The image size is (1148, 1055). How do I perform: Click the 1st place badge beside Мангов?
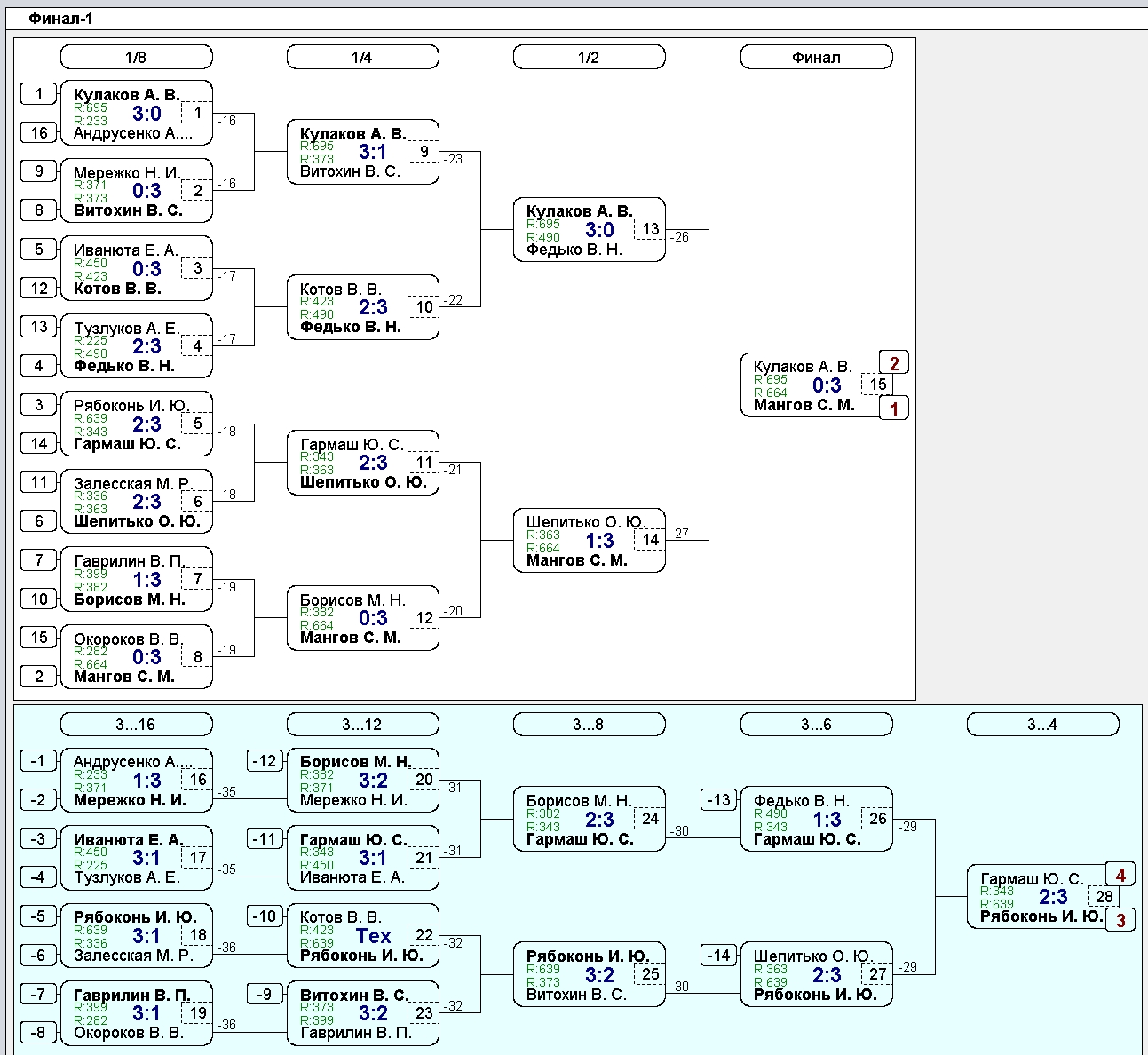point(894,409)
